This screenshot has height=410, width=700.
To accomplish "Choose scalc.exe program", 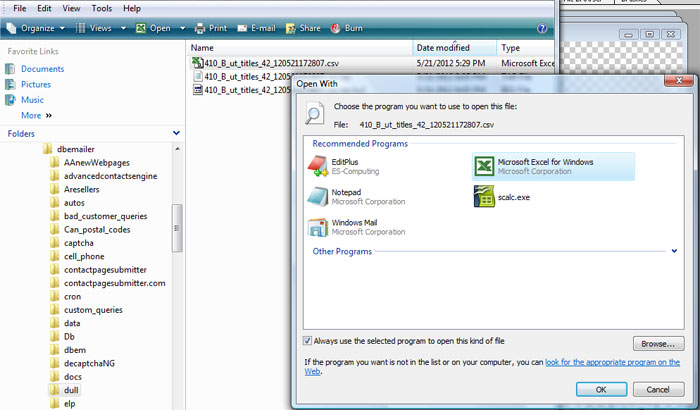I will pos(502,197).
